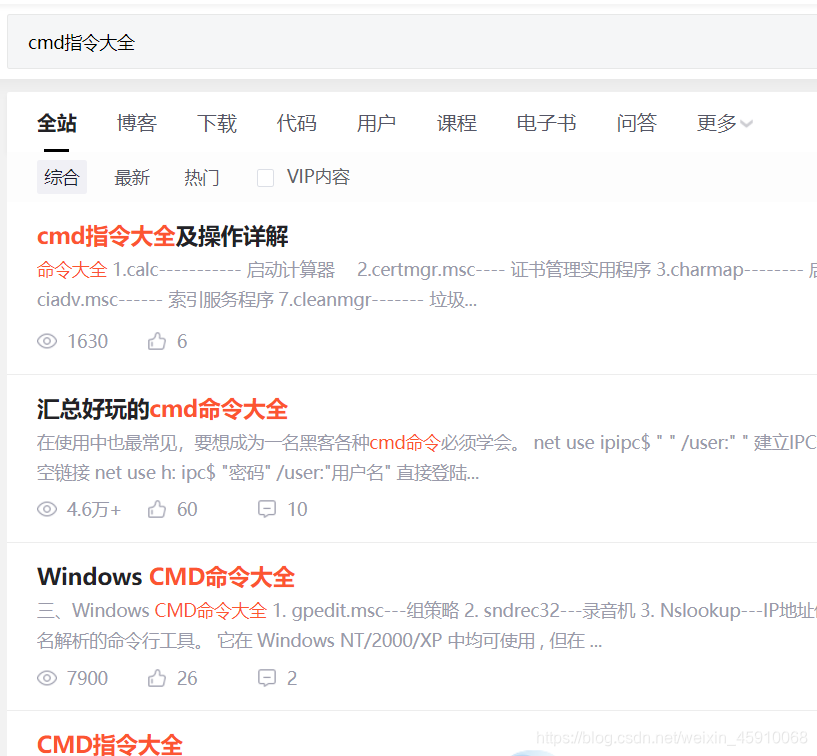Click the eye views icon beside 7900
The width and height of the screenshot is (817, 756).
coord(47,678)
